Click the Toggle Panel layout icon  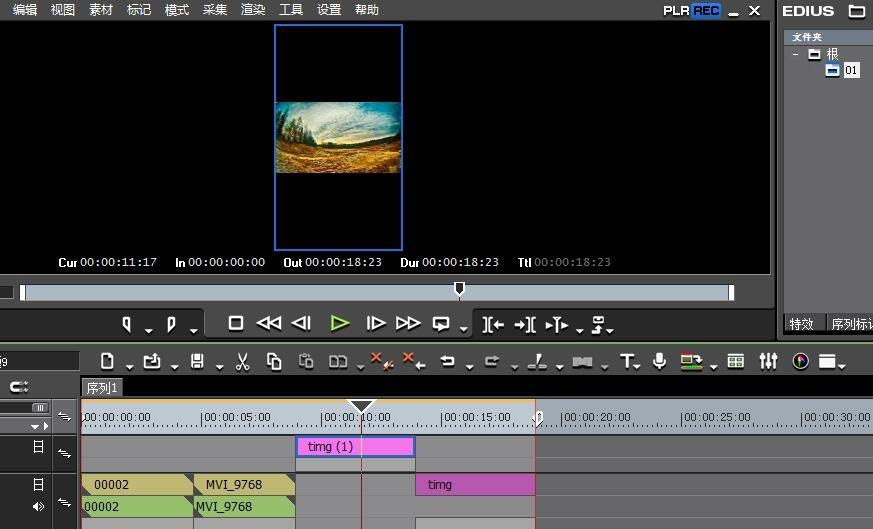(x=827, y=362)
